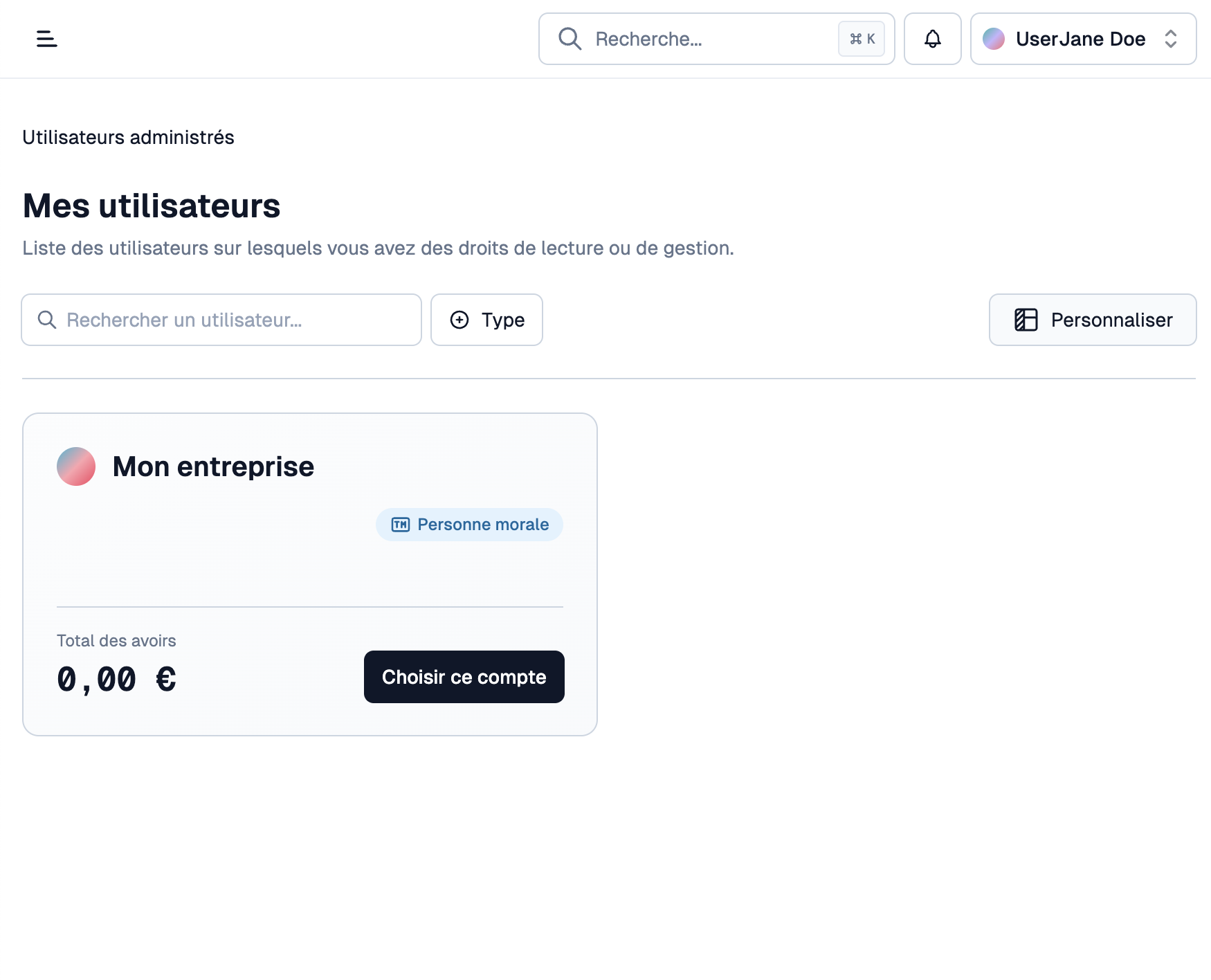Click the Jane Doe gradient avatar

(994, 39)
